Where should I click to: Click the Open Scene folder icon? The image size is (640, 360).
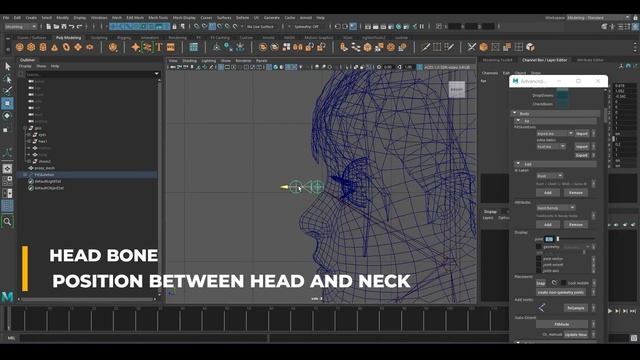(x=56, y=27)
